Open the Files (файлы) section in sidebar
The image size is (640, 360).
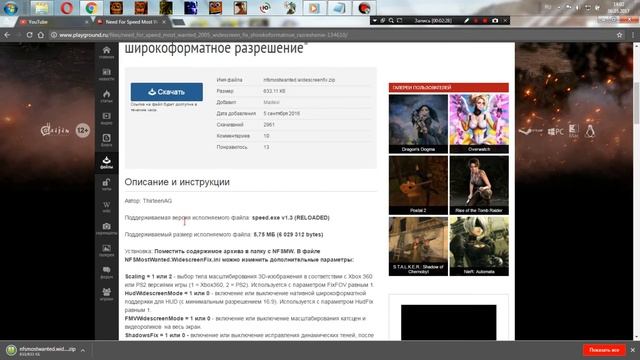click(107, 162)
